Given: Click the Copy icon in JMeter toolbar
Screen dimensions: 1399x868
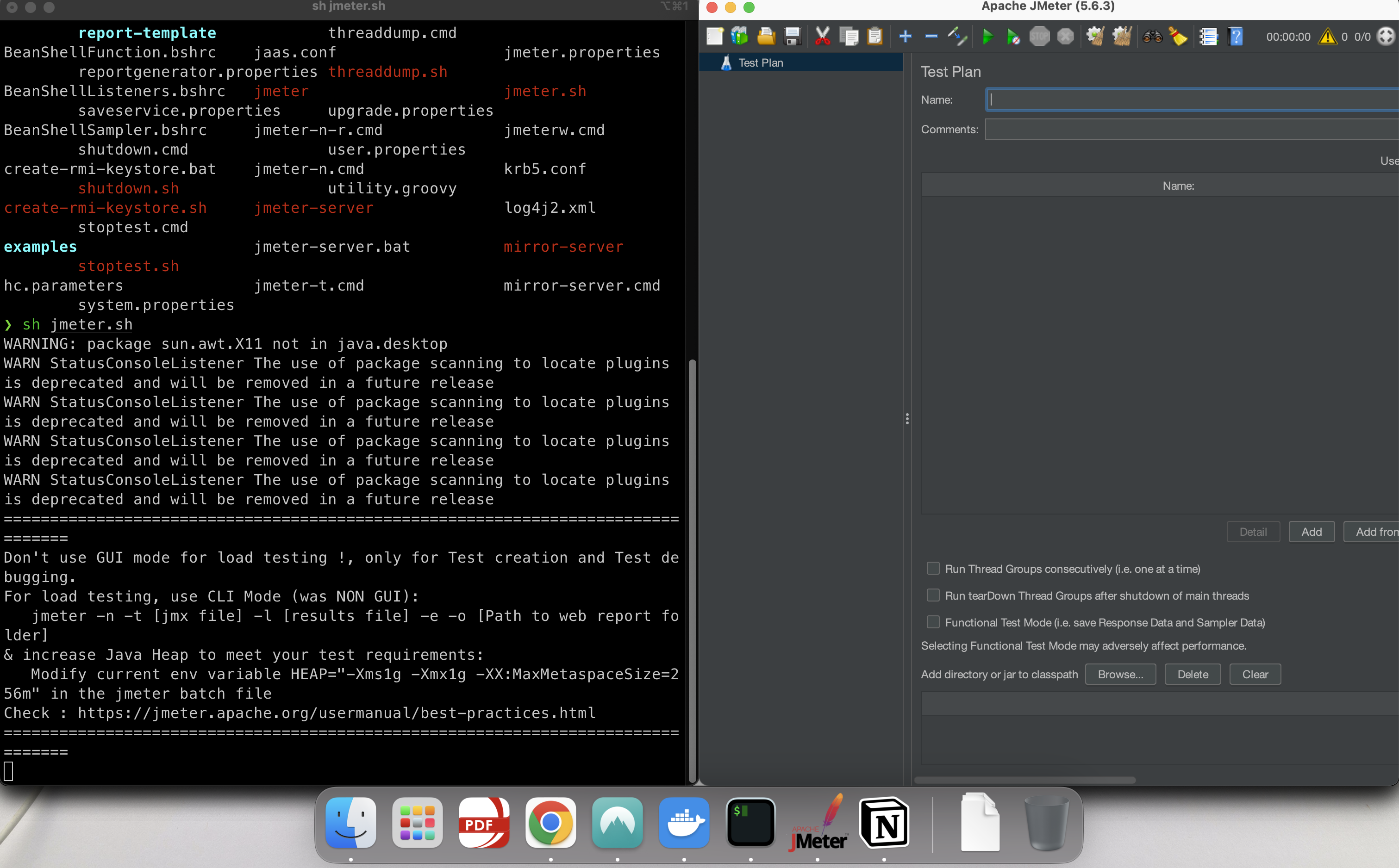Looking at the screenshot, I should 848,37.
